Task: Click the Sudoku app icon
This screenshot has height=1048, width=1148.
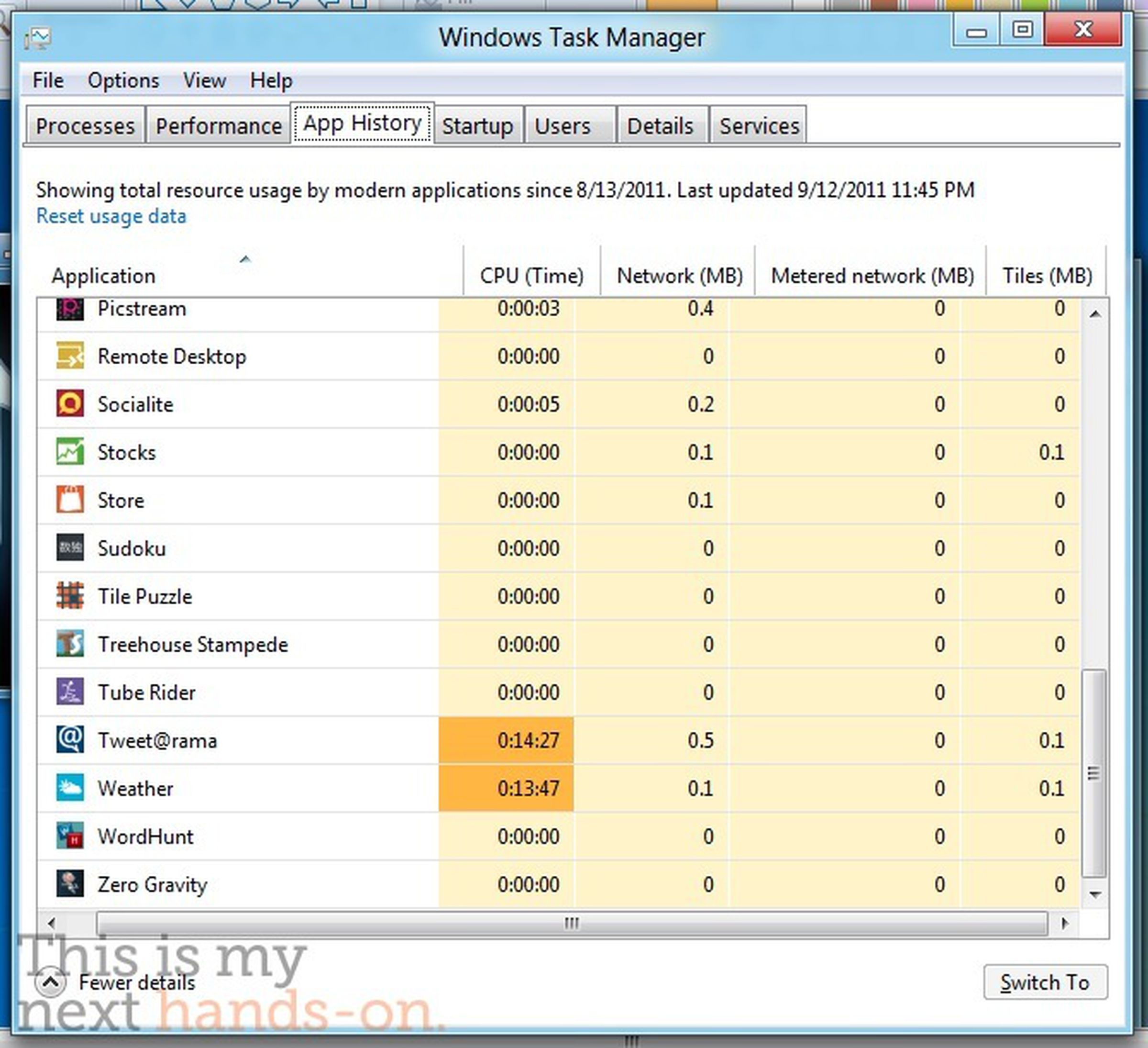Action: coord(70,548)
